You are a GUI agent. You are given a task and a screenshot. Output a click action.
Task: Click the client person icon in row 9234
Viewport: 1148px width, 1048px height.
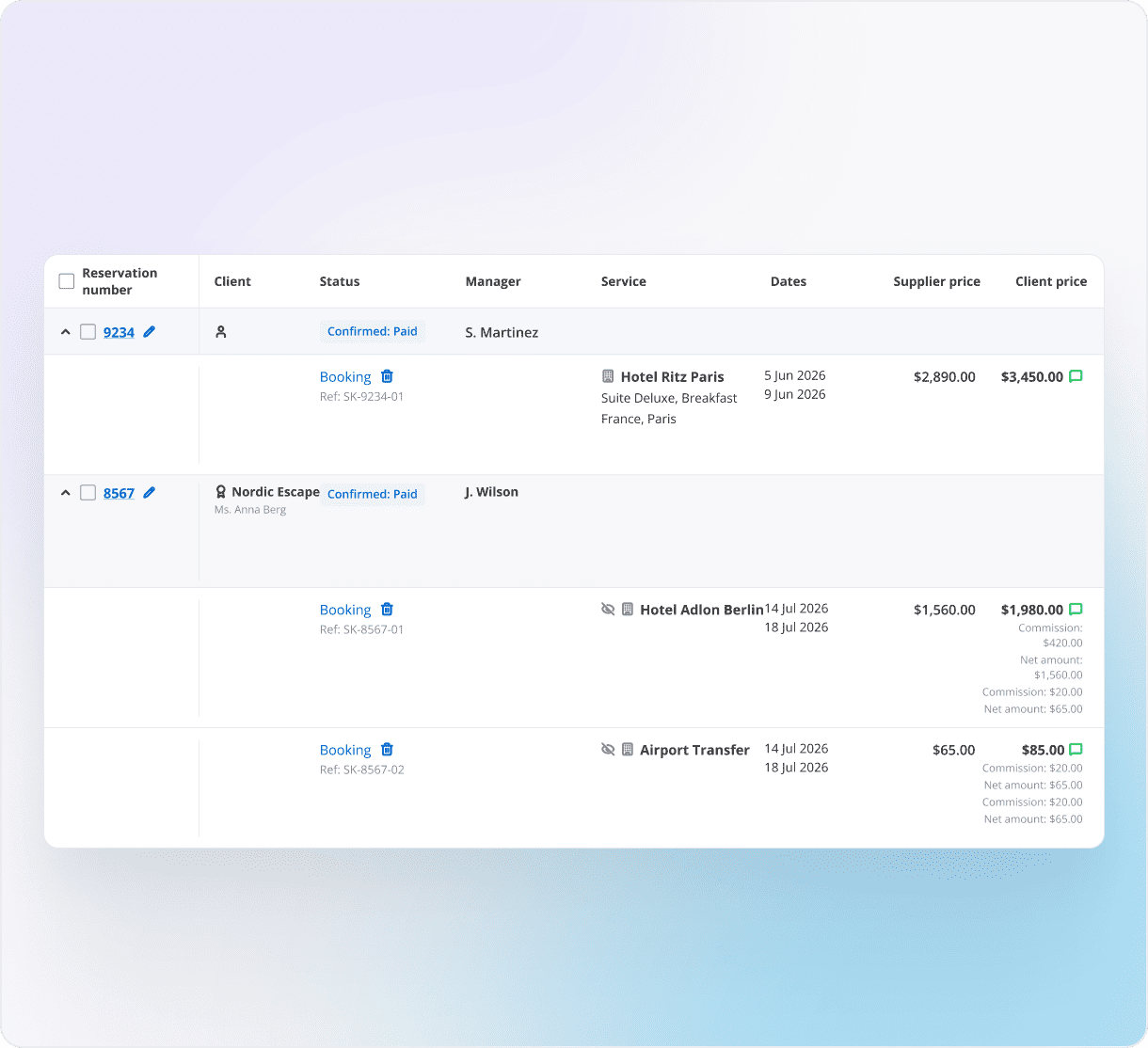pos(221,332)
